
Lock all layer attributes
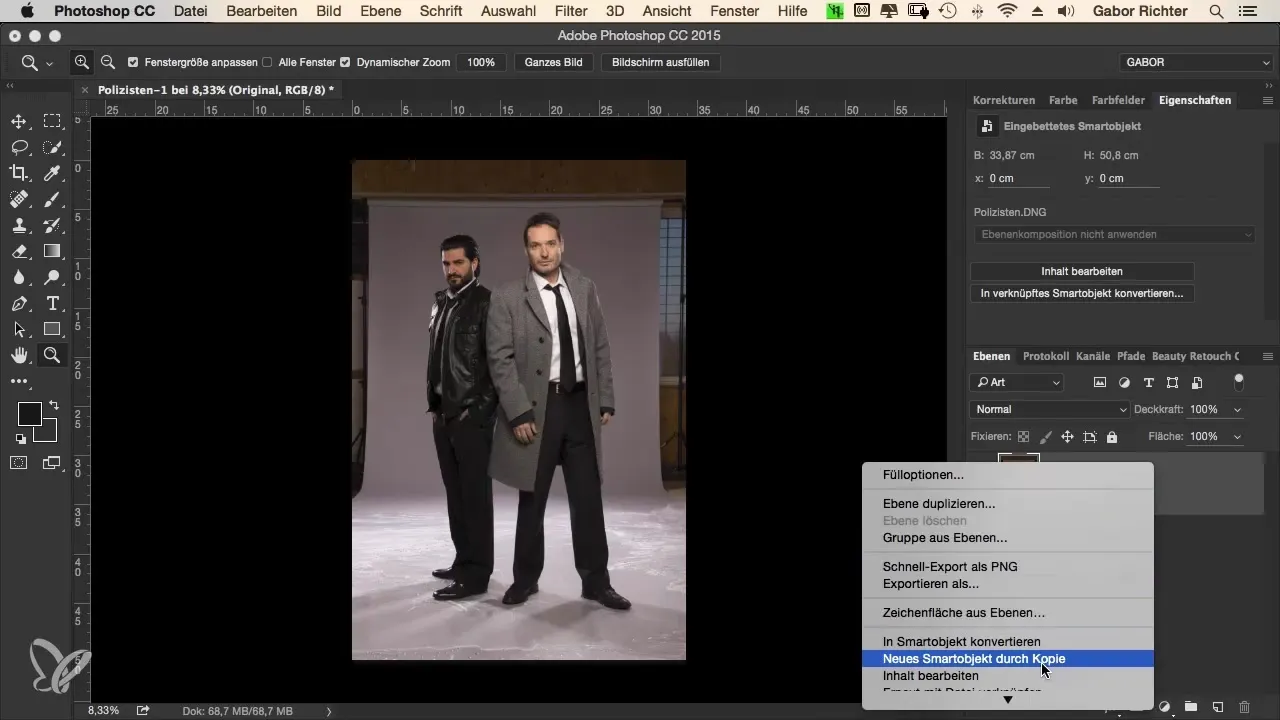pos(1112,437)
